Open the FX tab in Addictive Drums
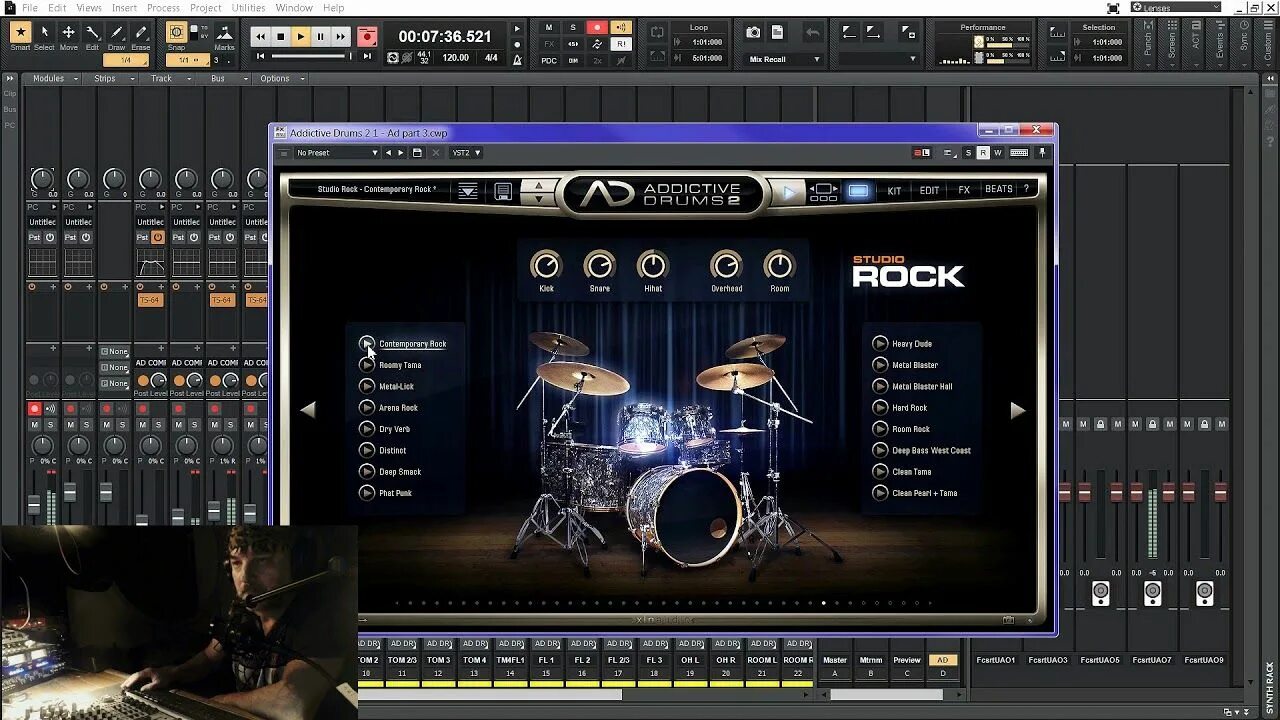 (x=964, y=190)
